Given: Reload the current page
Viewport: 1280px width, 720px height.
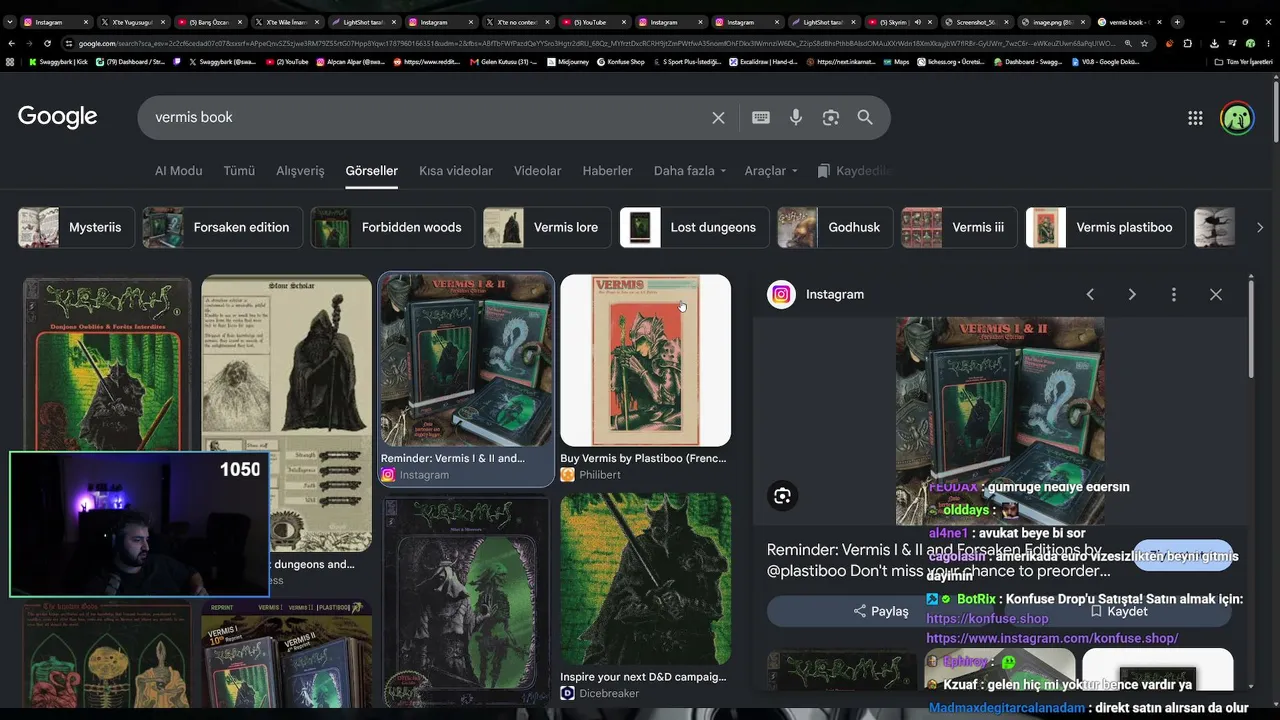Looking at the screenshot, I should 49,43.
